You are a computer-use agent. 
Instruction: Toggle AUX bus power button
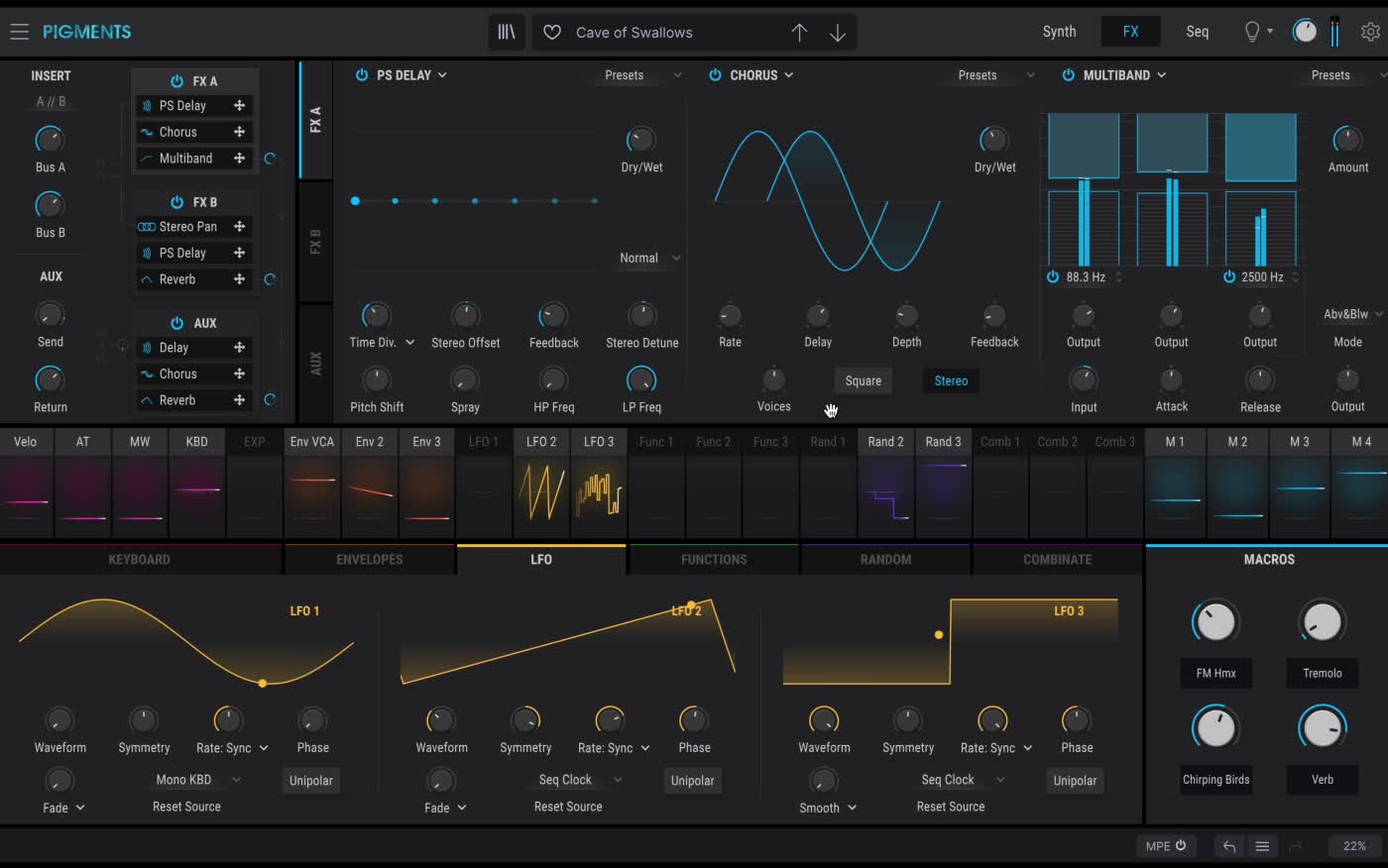pyautogui.click(x=176, y=323)
